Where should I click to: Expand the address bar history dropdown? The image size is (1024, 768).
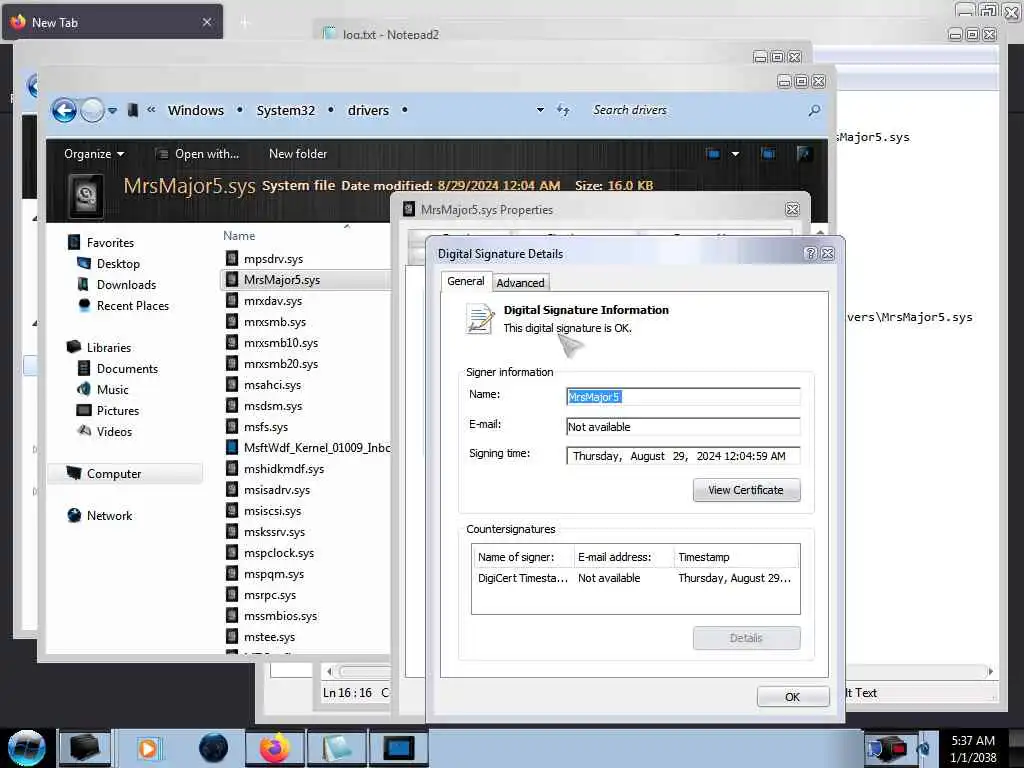pos(540,110)
